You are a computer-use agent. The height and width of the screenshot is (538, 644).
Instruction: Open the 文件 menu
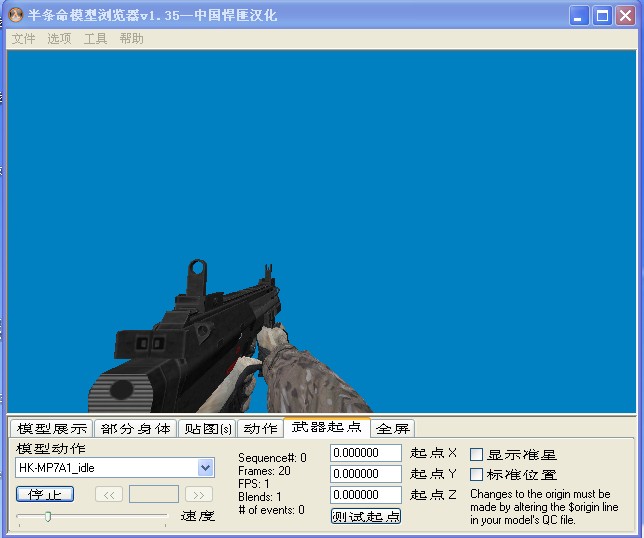coord(23,39)
